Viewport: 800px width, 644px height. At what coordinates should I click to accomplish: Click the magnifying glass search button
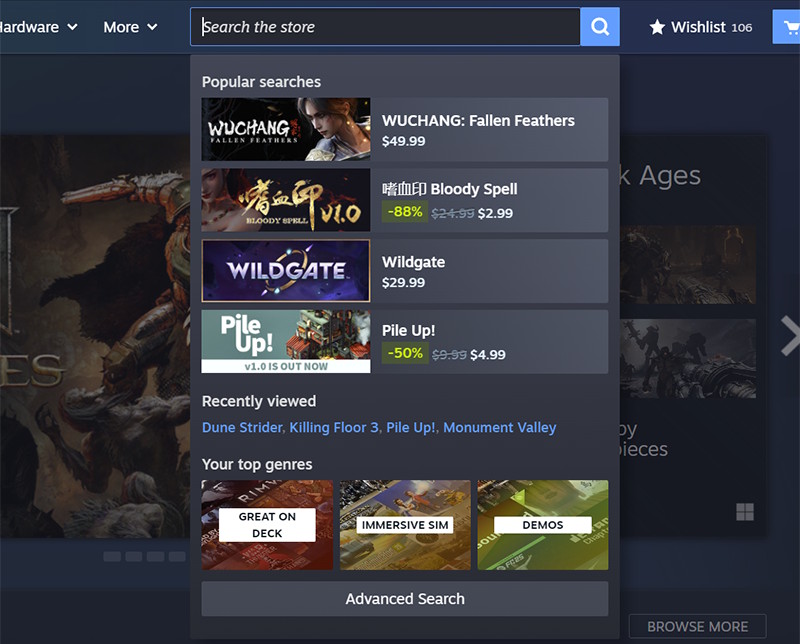599,27
